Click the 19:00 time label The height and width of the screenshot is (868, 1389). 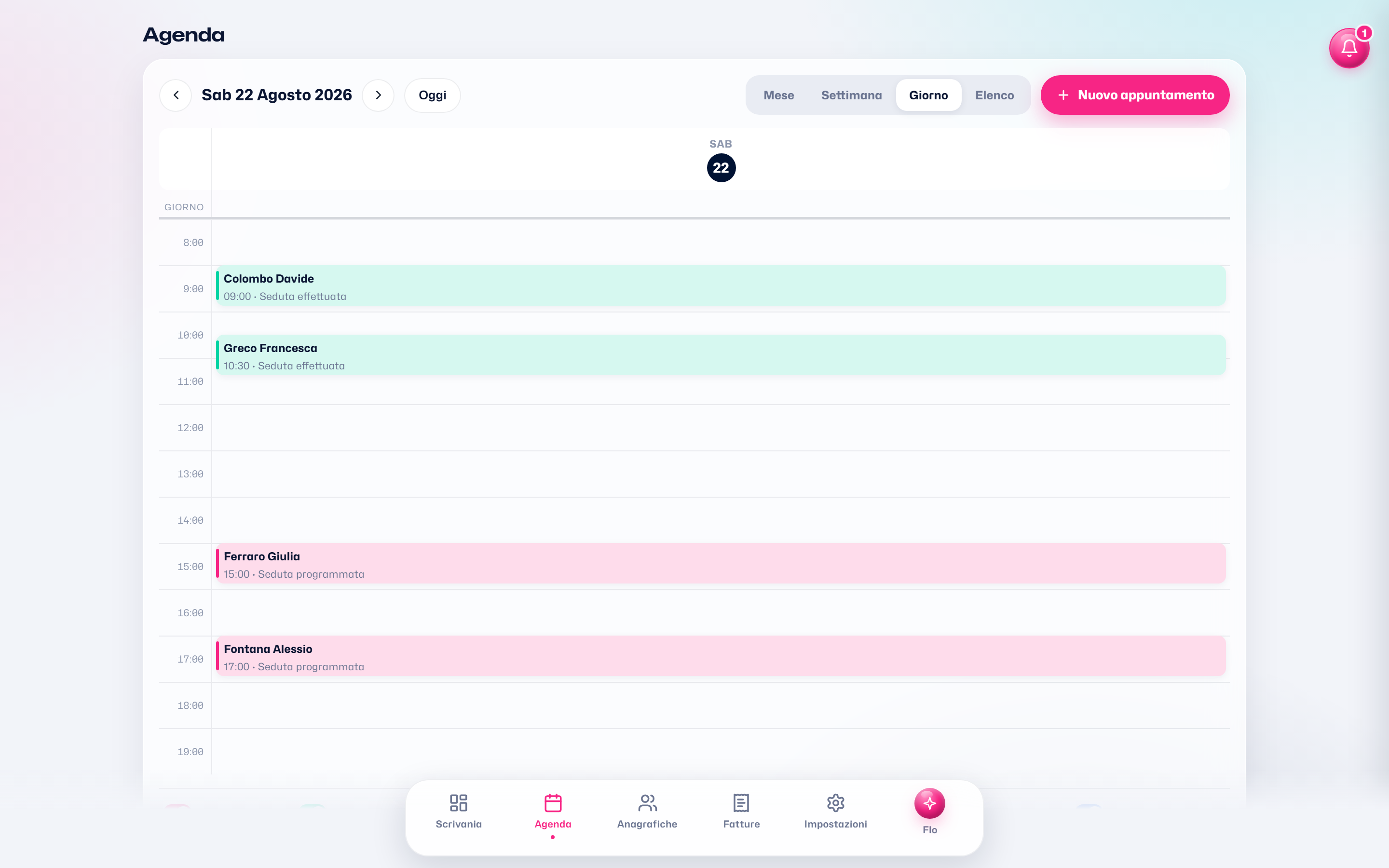point(190,752)
